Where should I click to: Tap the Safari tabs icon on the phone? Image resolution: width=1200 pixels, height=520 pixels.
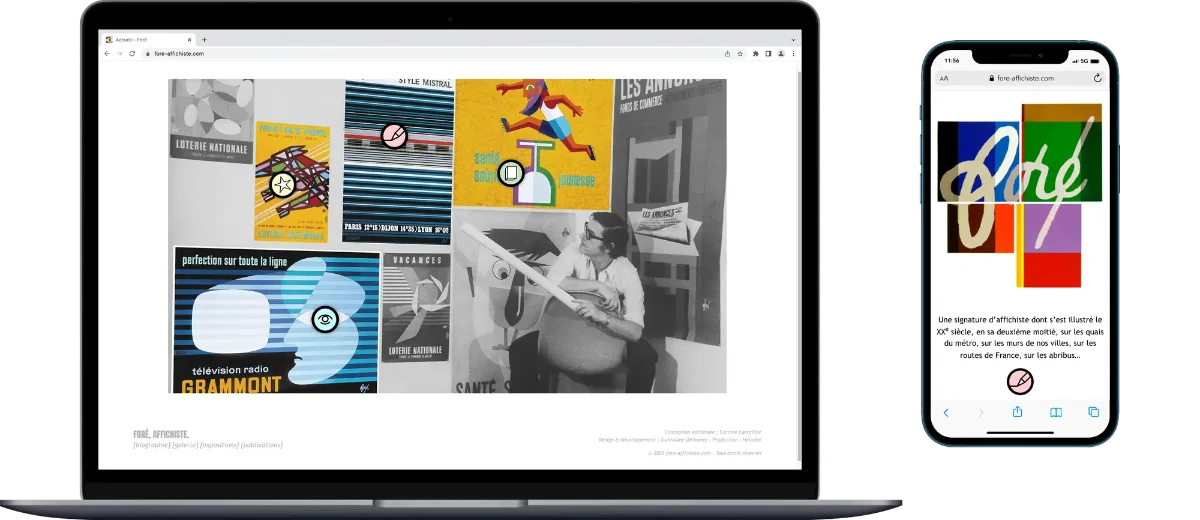click(1093, 412)
